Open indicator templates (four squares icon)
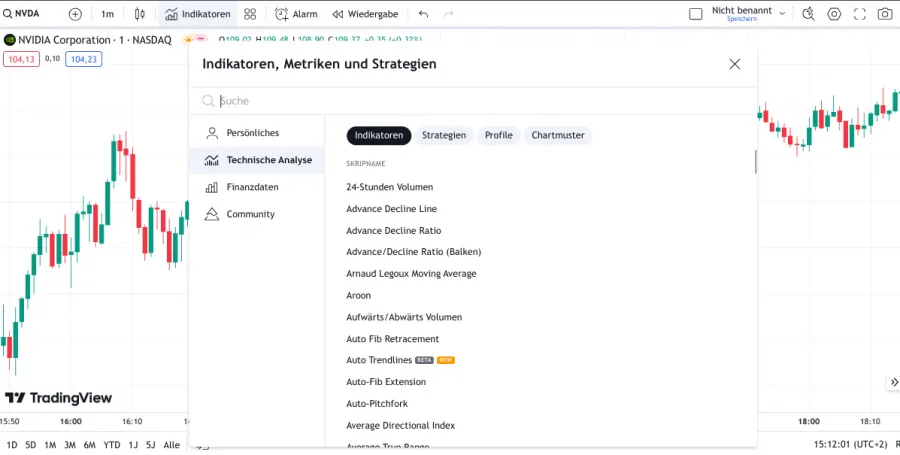The width and height of the screenshot is (900, 455). (x=250, y=14)
